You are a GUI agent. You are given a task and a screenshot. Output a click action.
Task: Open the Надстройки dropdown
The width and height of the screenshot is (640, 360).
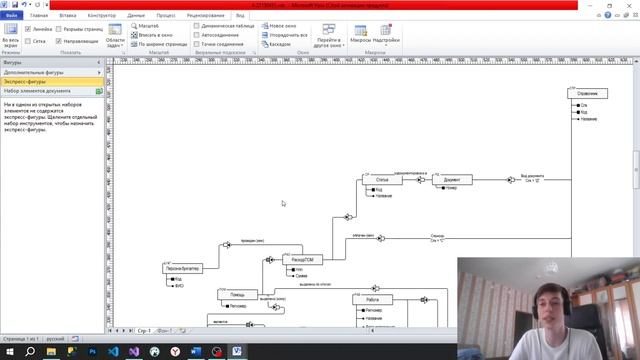tap(386, 36)
